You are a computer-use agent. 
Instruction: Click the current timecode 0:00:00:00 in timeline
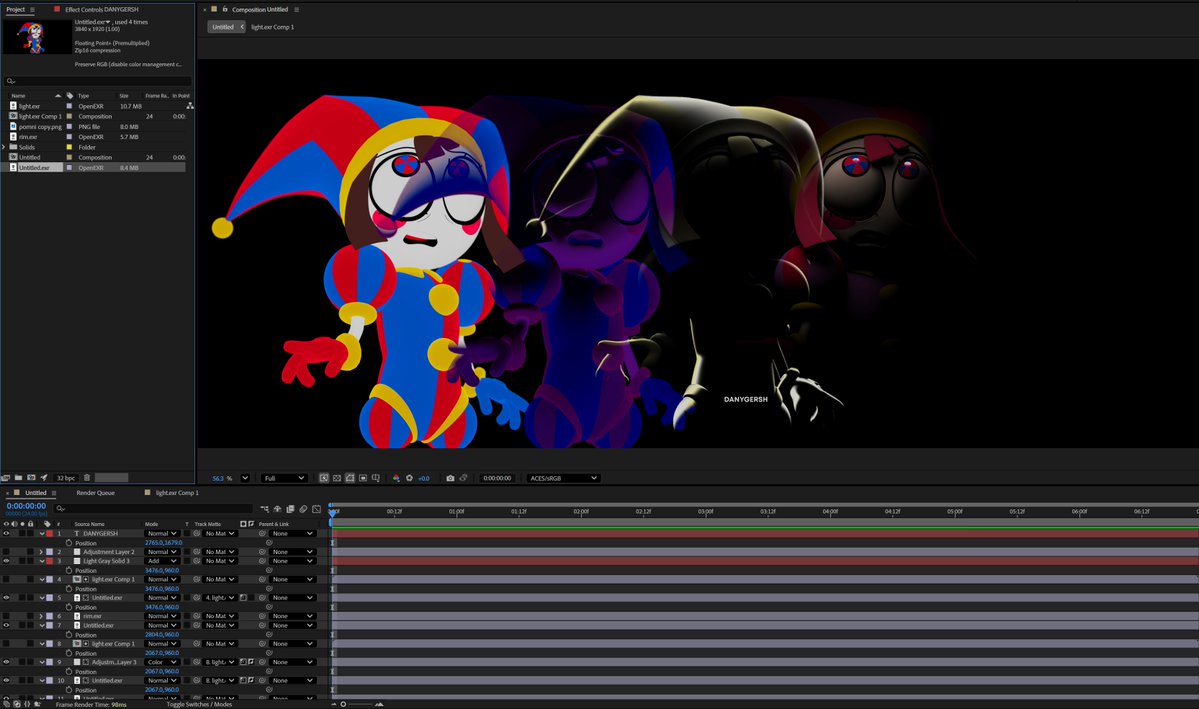pyautogui.click(x=26, y=506)
